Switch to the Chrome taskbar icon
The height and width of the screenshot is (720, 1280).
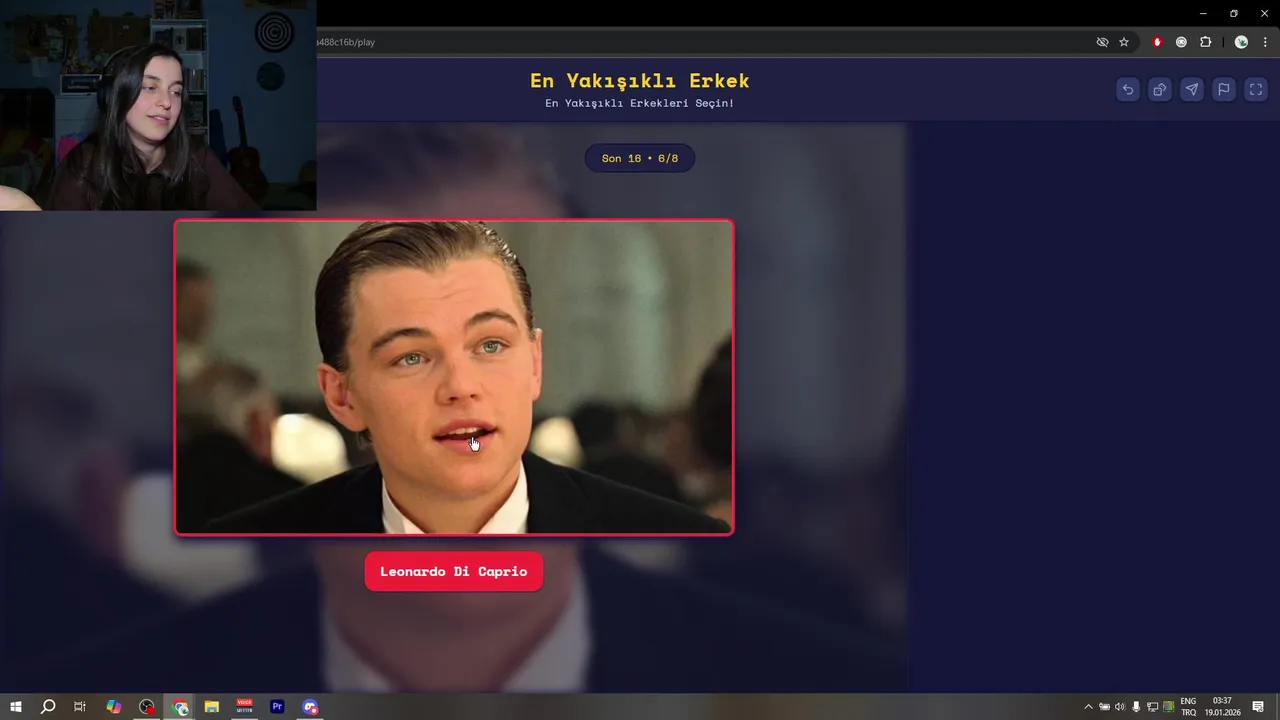pyautogui.click(x=180, y=707)
